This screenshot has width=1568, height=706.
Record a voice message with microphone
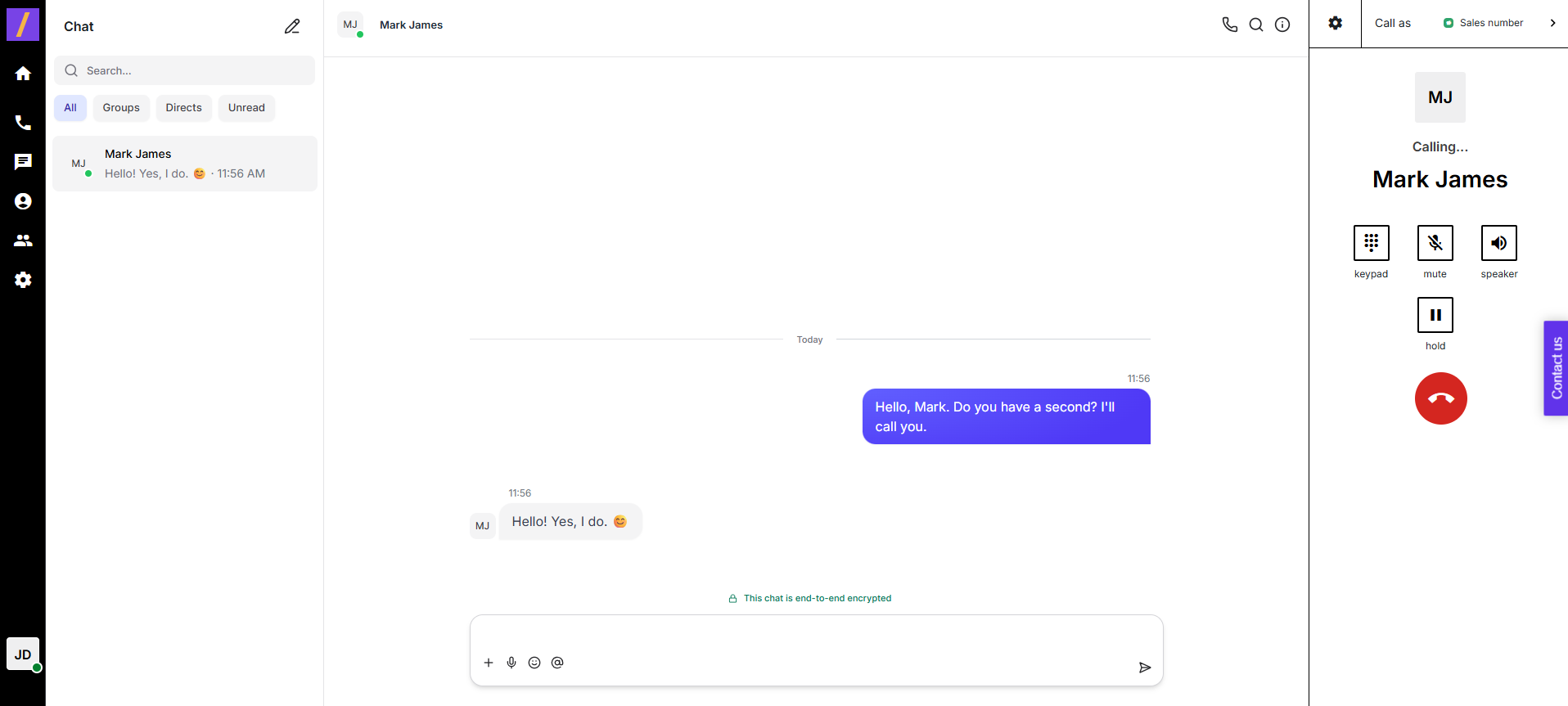click(511, 663)
